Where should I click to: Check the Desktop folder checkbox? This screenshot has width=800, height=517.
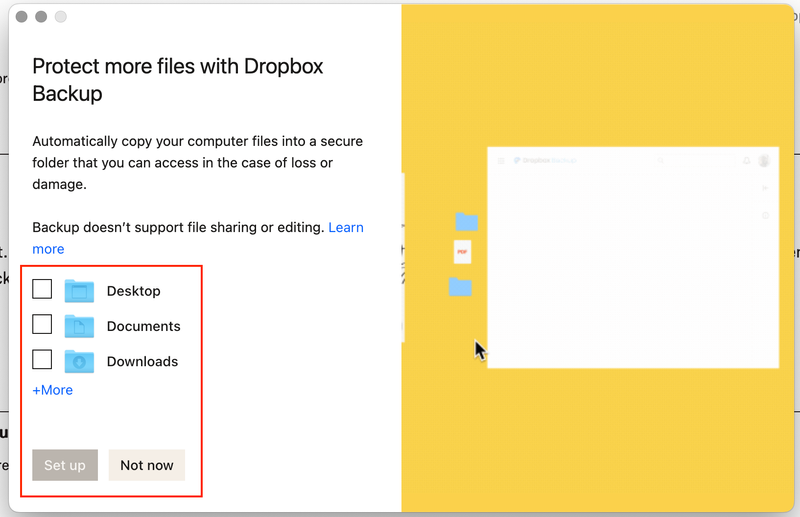(42, 289)
